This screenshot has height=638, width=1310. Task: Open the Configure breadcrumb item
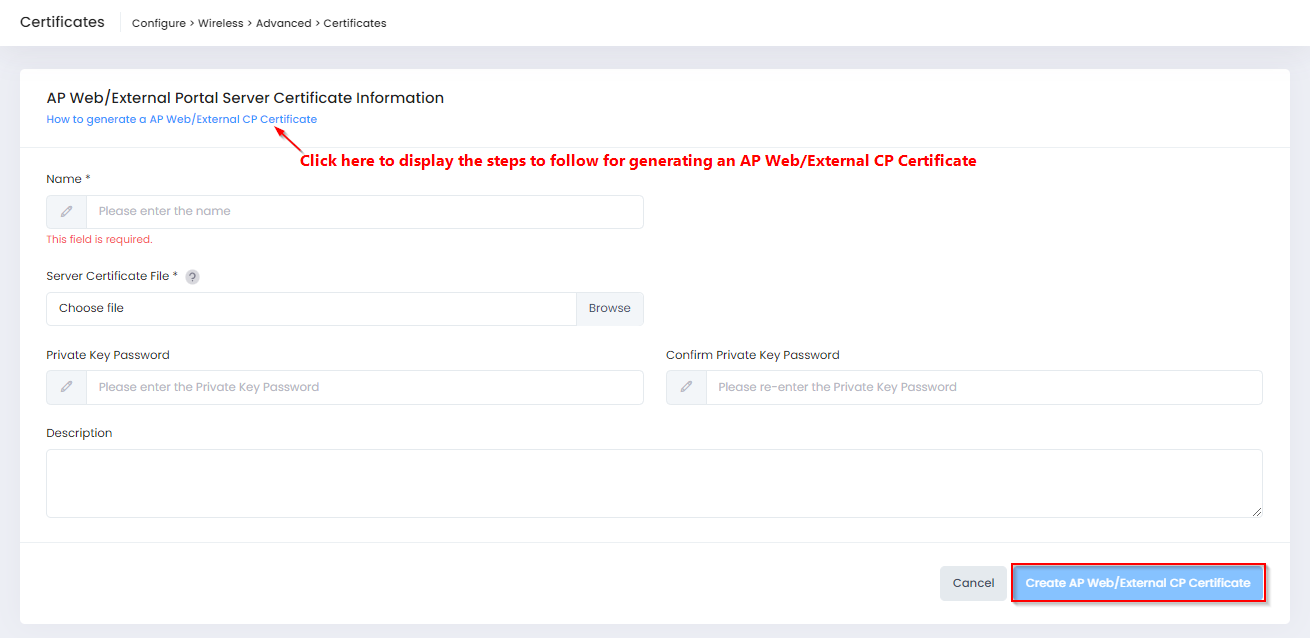pos(158,23)
